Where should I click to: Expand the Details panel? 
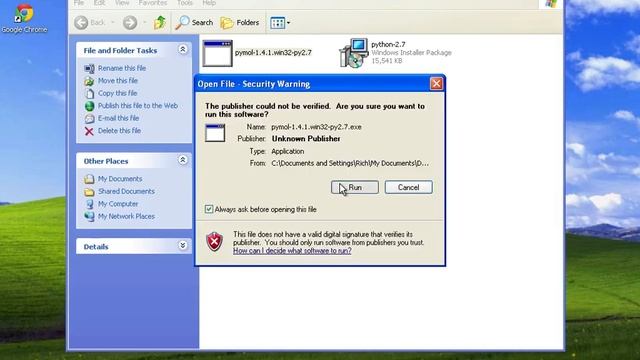182,245
